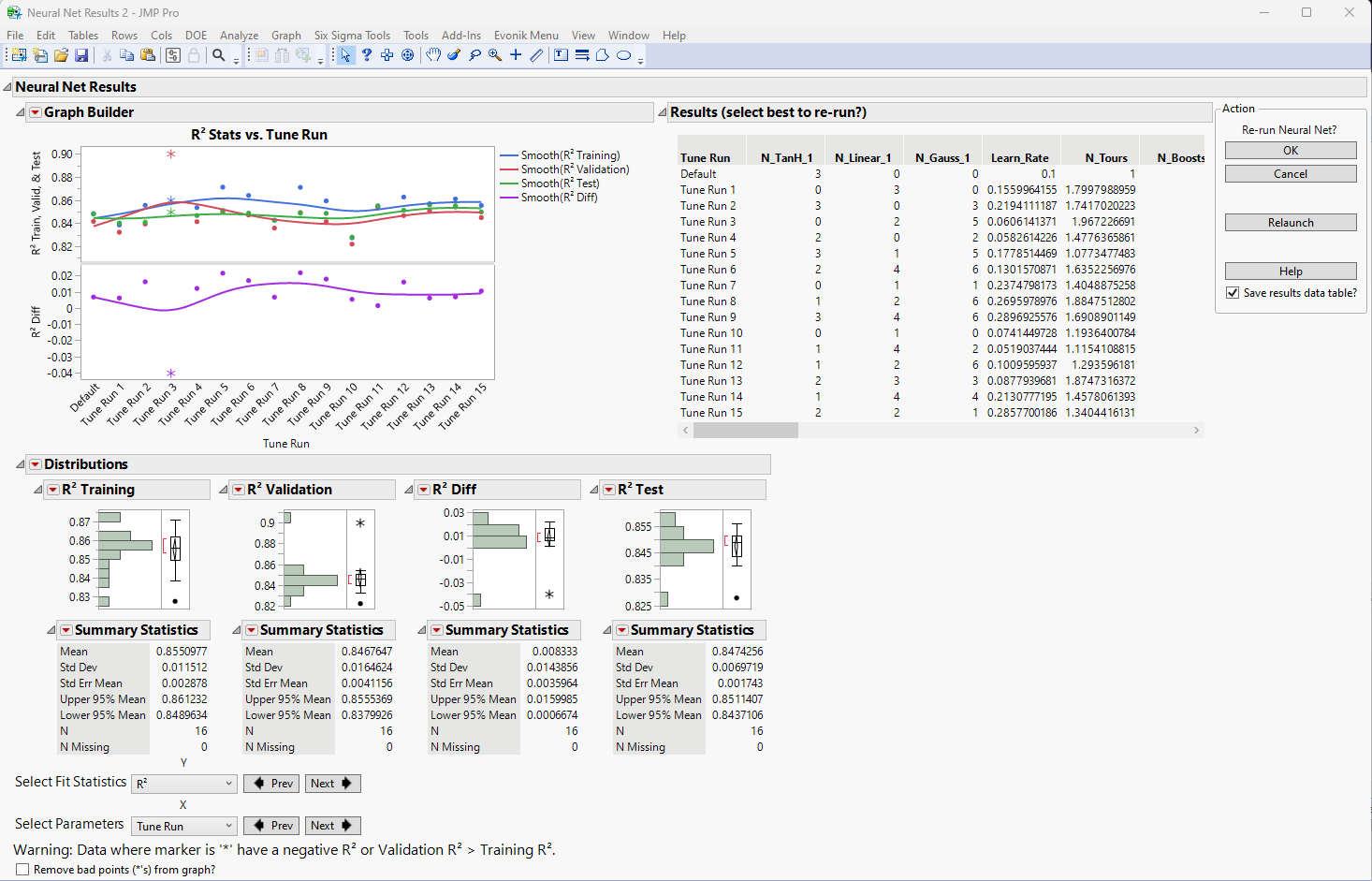Select the magnifier zoom tool
1372x881 pixels.
coord(495,55)
